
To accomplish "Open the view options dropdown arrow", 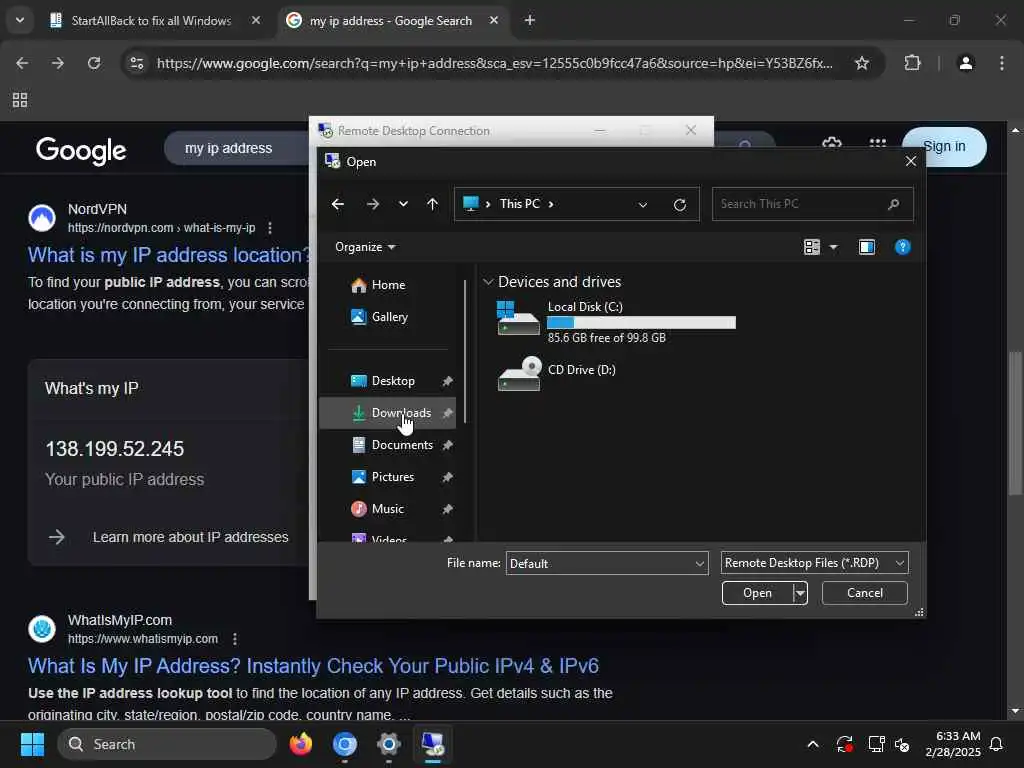I will click(x=833, y=247).
